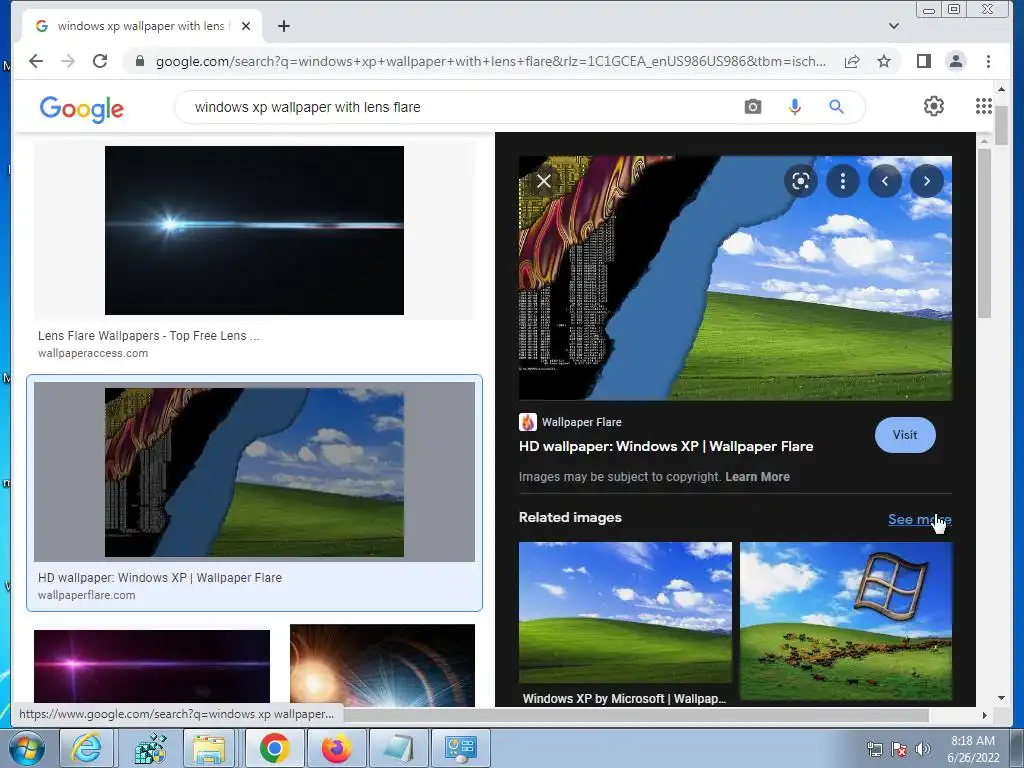Launch Internet Explorer from taskbar

click(87, 748)
